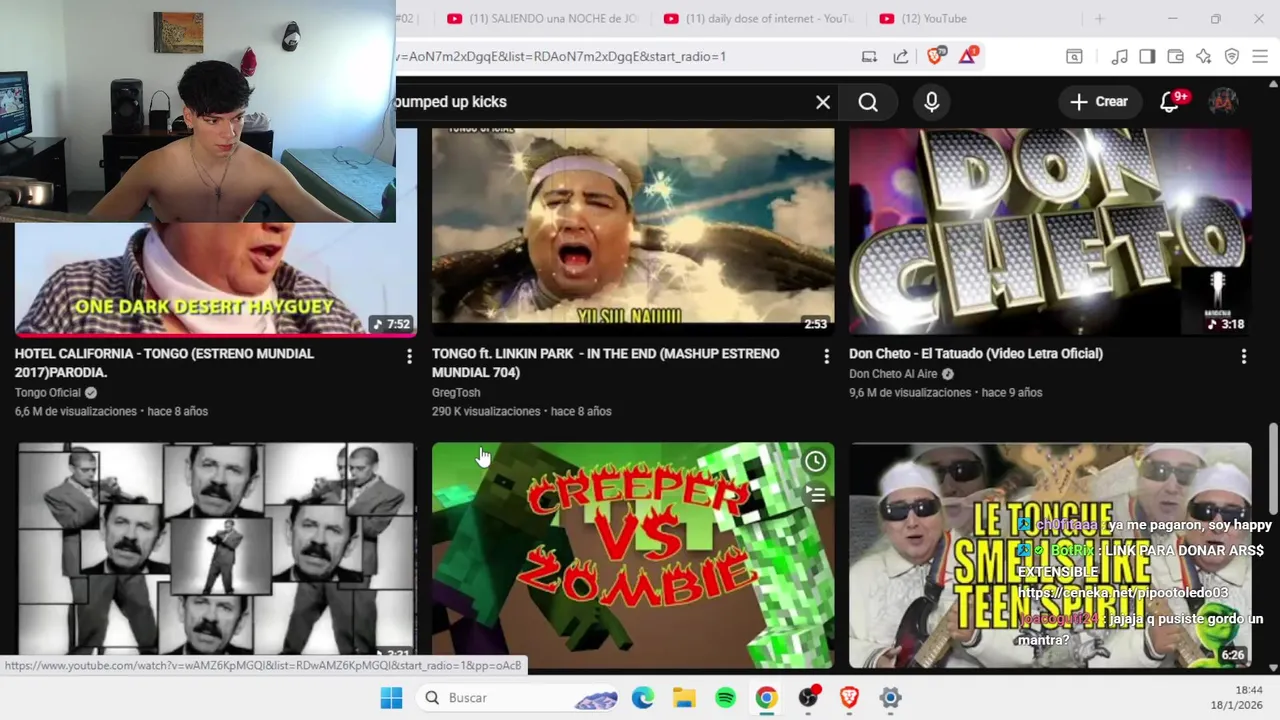Open 'TONGO ft. LINKIN PARK - IN THE END' title
1280x720 pixels.
[x=605, y=363]
